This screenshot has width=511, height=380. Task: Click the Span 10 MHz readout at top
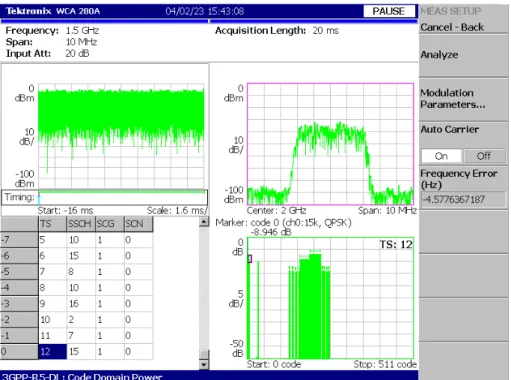[x=51, y=42]
